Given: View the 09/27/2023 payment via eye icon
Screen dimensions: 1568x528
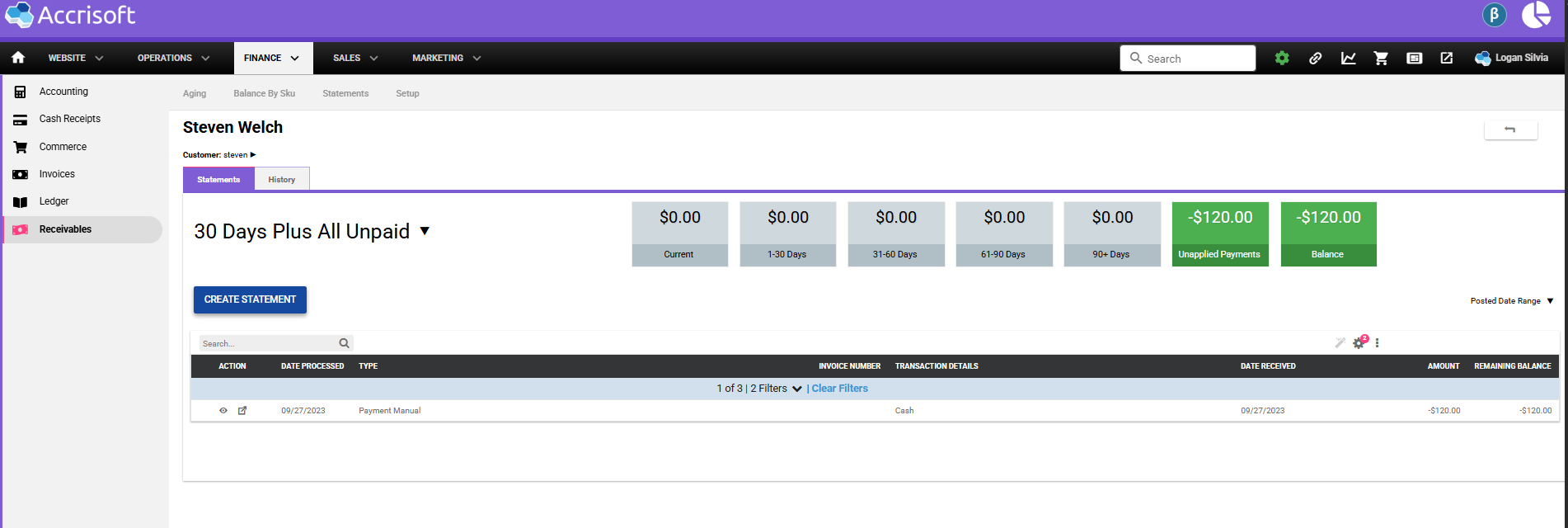Looking at the screenshot, I should 223,410.
